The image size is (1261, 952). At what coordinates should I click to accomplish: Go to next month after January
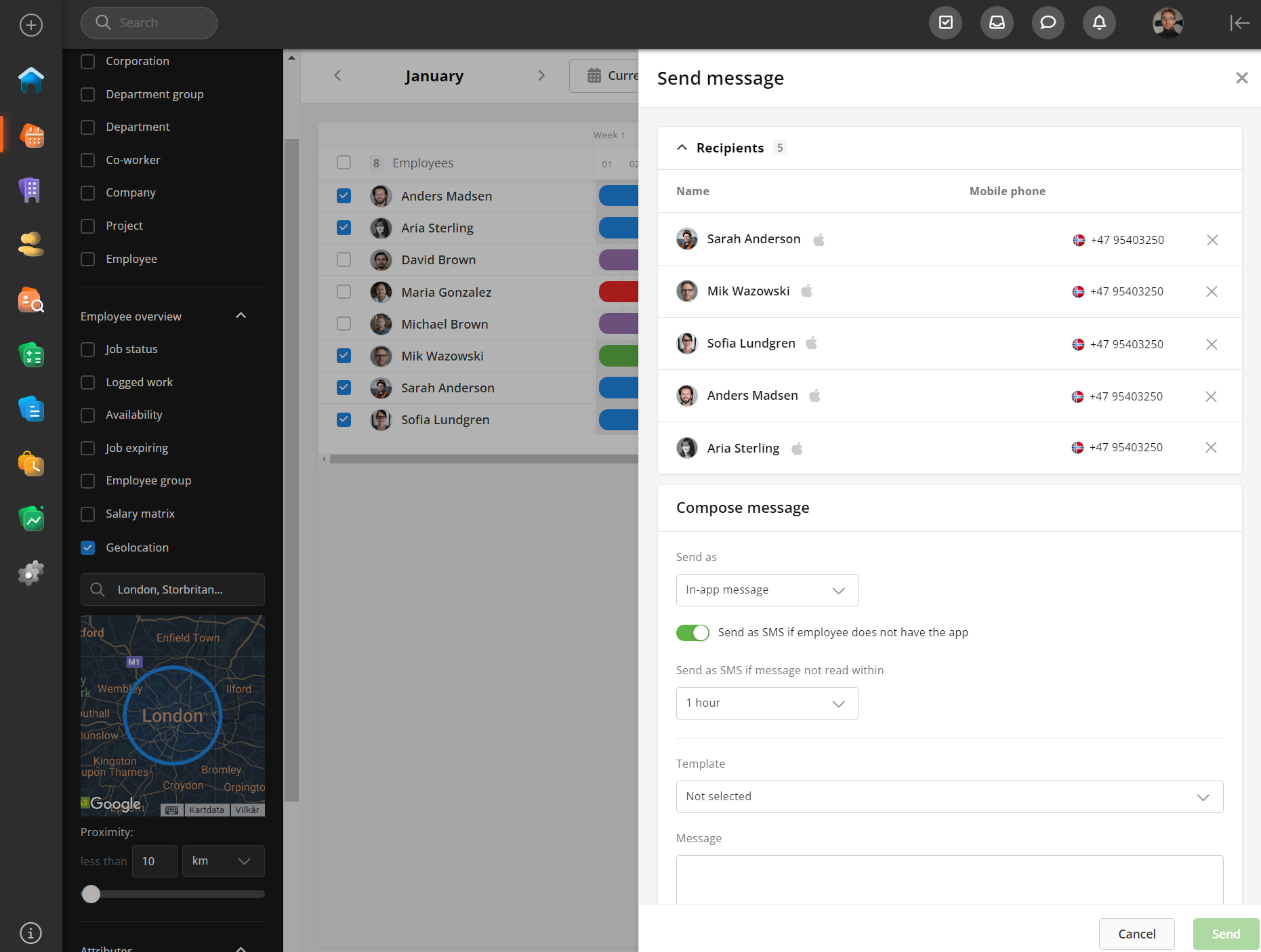coord(541,76)
